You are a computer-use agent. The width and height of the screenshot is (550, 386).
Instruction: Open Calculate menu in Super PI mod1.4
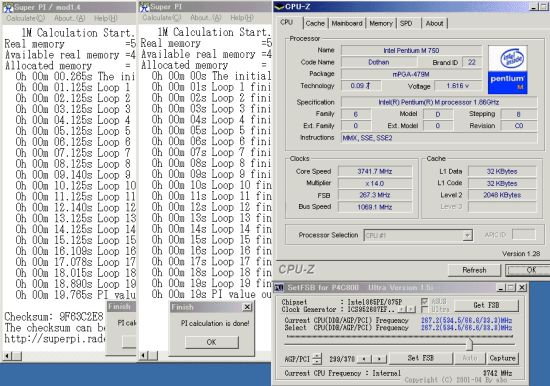pos(26,18)
